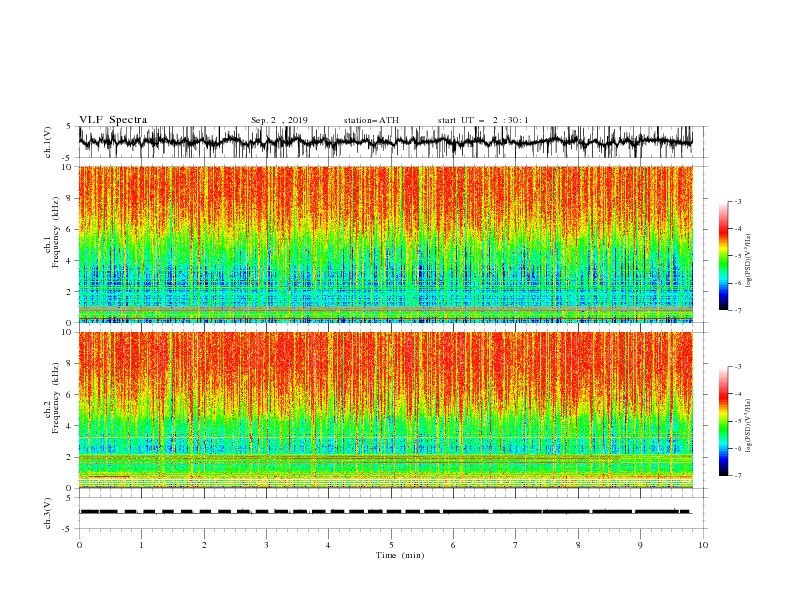The image size is (792, 612).
Task: Click the time axis tick label "8"
Action: coord(578,545)
